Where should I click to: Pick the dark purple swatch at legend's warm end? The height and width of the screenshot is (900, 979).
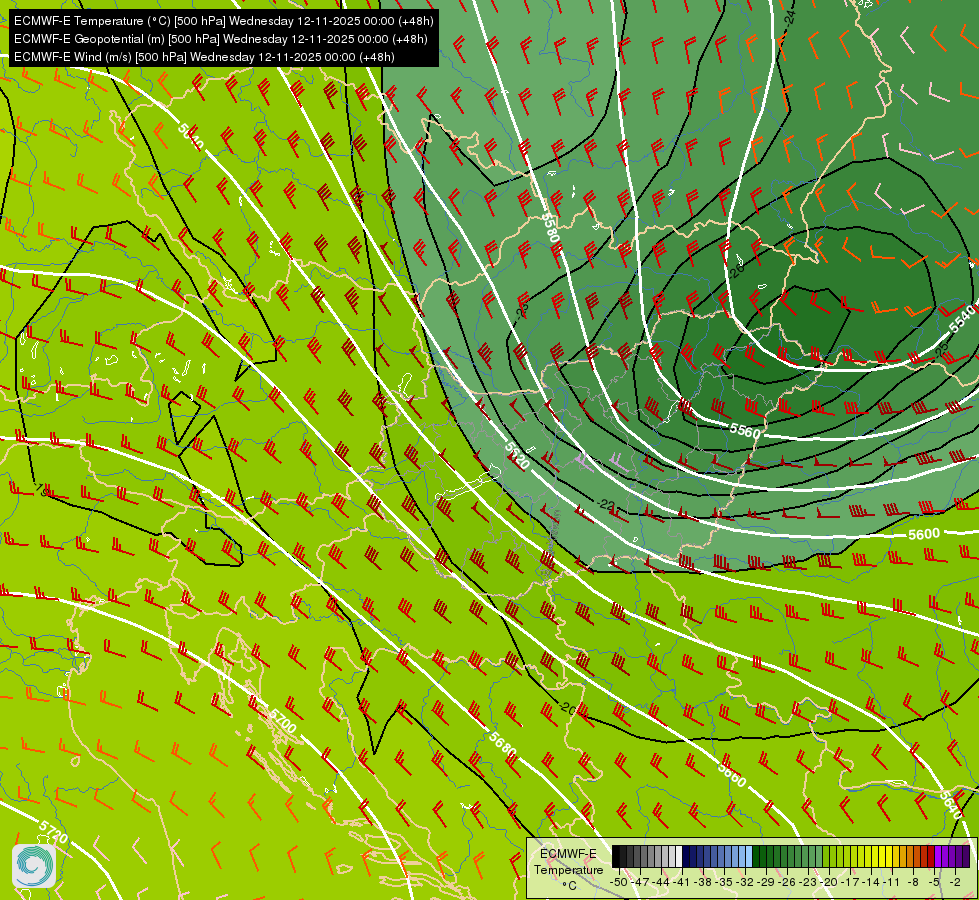[x=966, y=857]
